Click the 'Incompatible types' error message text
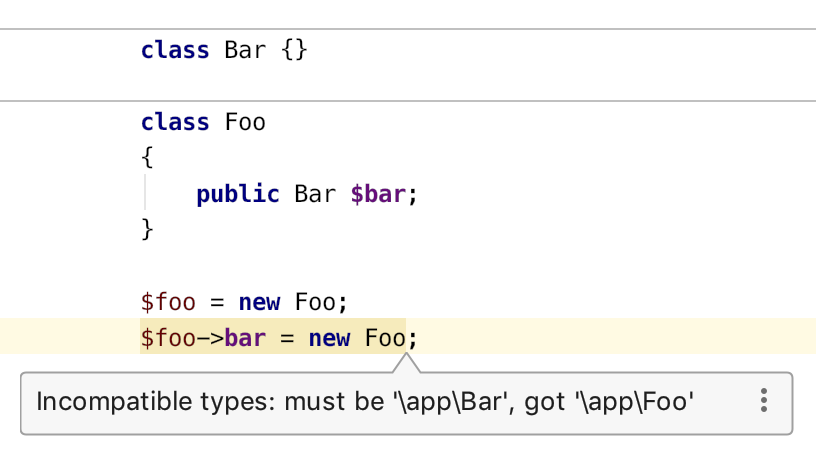This screenshot has width=816, height=456. (x=365, y=402)
